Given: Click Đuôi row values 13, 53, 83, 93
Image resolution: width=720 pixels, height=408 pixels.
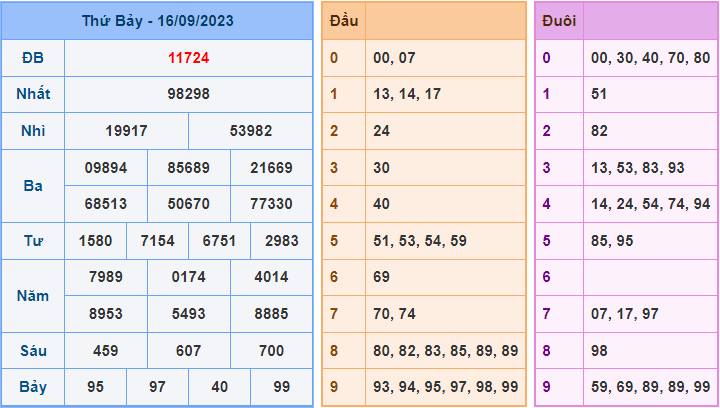Looking at the screenshot, I should pyautogui.click(x=638, y=168).
